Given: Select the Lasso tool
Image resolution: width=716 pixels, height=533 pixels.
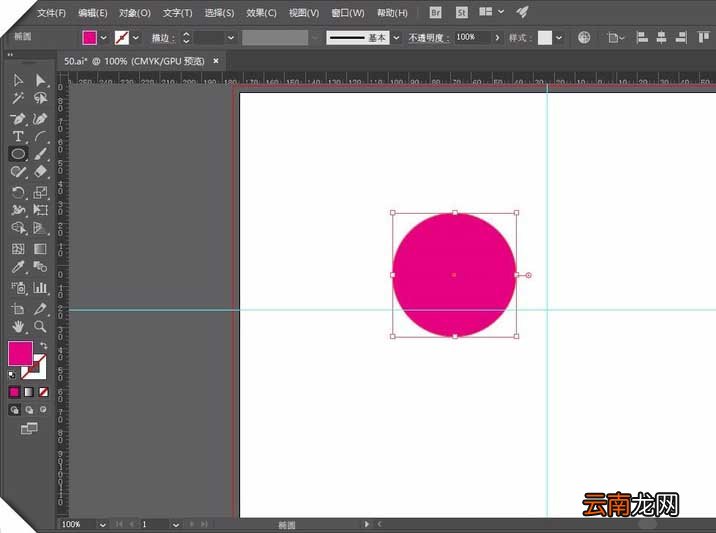Looking at the screenshot, I should coord(40,98).
